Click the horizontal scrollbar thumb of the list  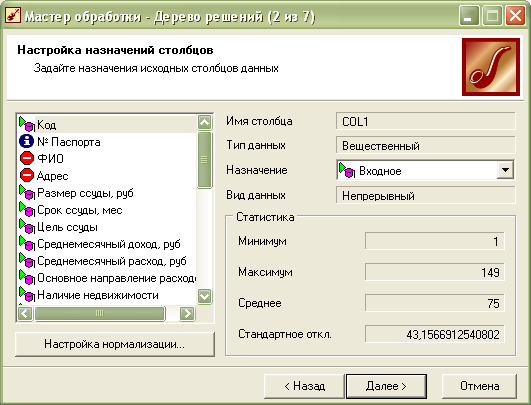point(100,313)
